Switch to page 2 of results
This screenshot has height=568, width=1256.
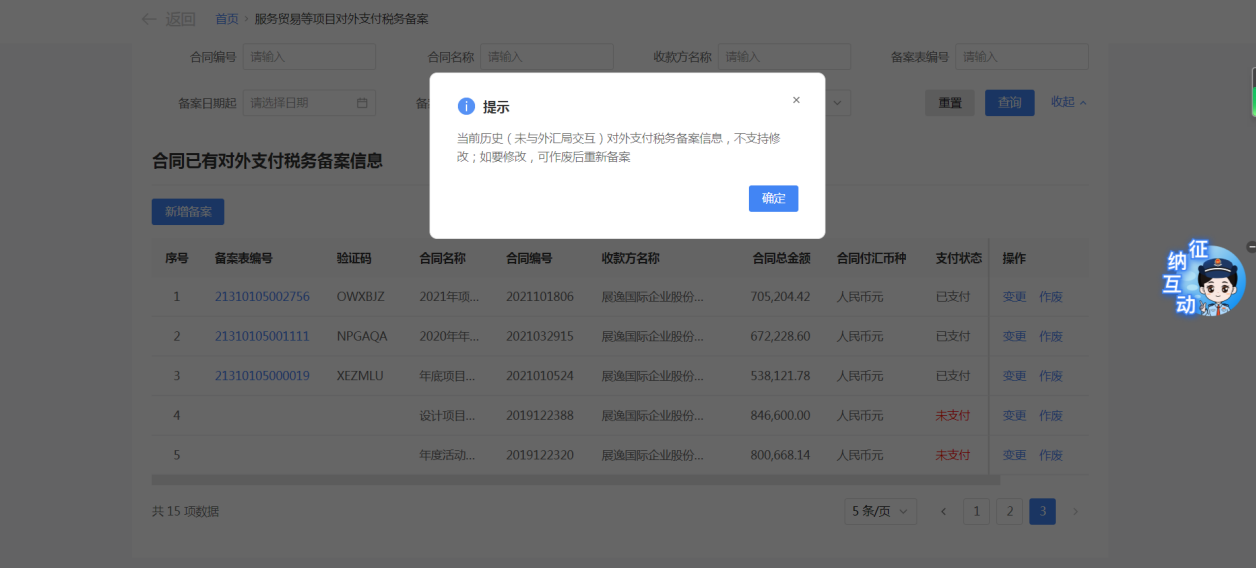[1009, 512]
